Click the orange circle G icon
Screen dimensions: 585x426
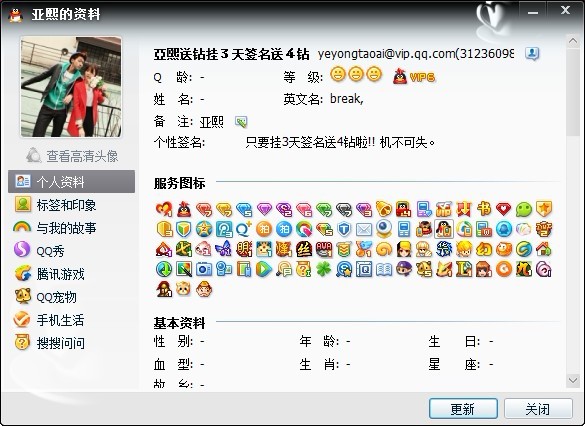[504, 269]
